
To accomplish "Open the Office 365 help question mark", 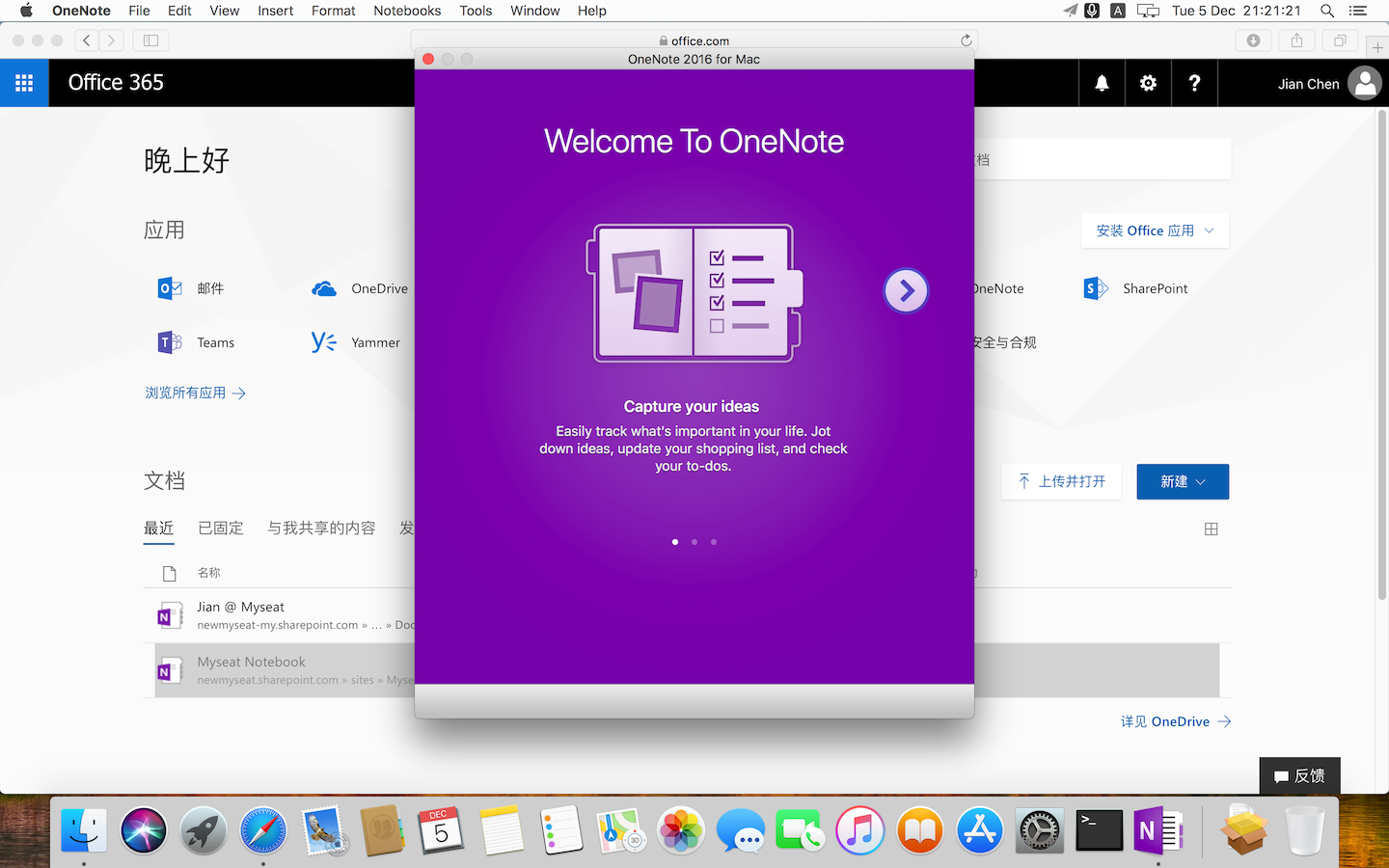I will [1194, 83].
